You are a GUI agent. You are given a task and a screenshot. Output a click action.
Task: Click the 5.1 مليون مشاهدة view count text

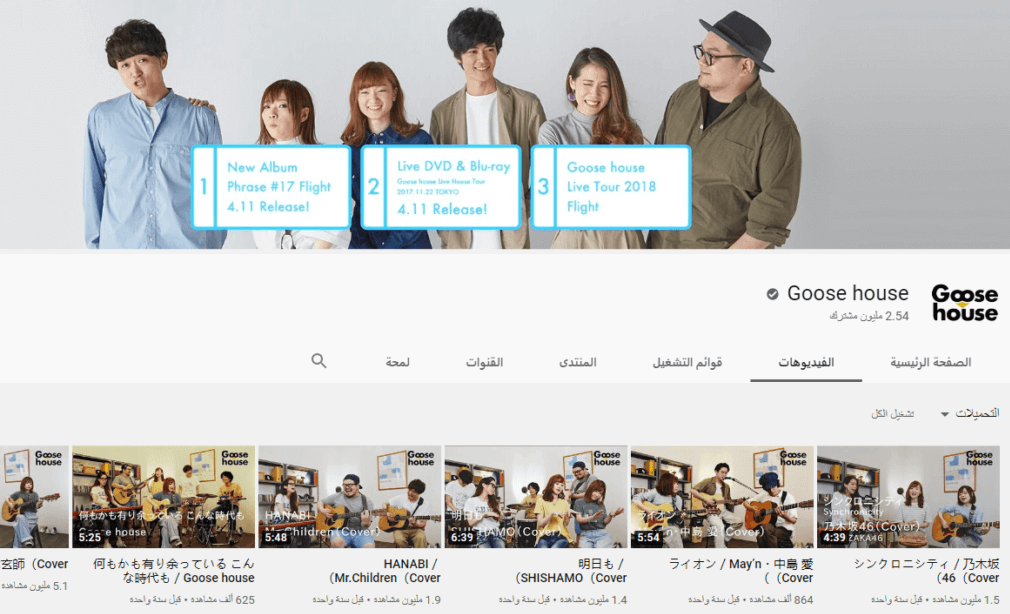coord(34,586)
